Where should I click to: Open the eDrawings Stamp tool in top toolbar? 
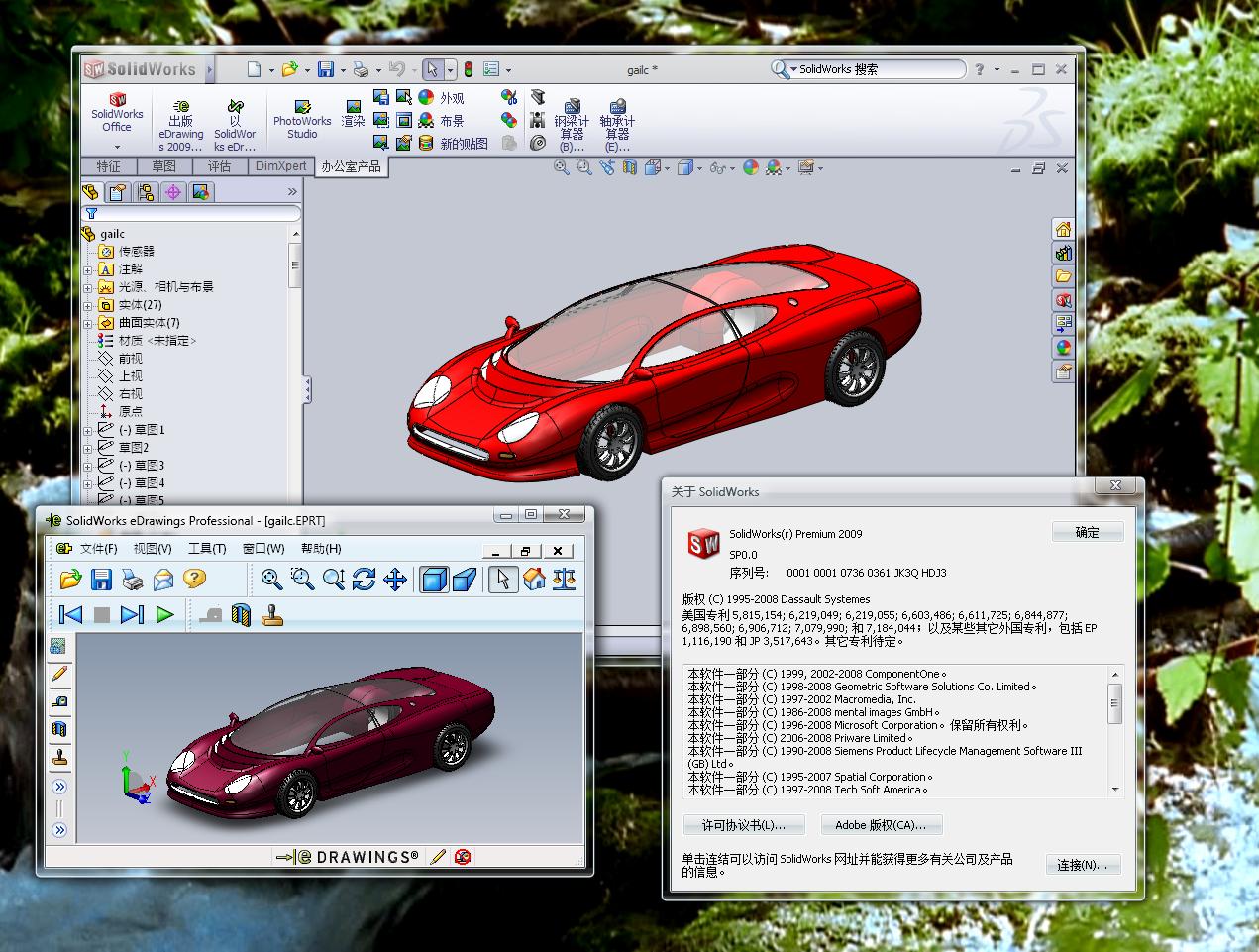[272, 615]
